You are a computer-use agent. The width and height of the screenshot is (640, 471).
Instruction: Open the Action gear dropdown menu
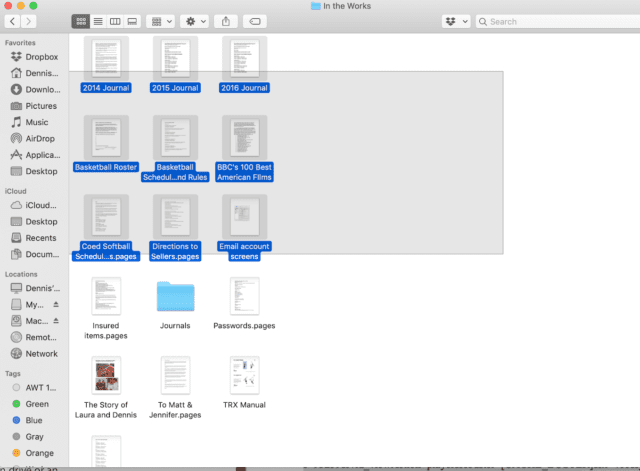tap(194, 21)
